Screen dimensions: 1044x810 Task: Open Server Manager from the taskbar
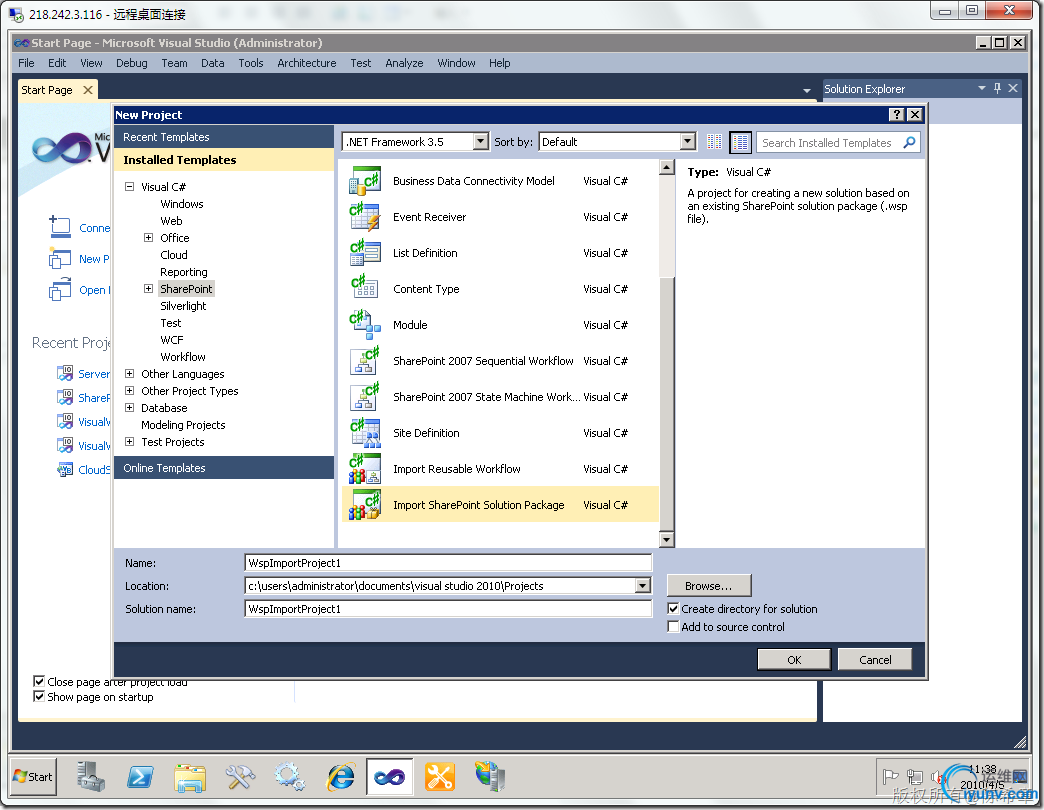click(91, 777)
